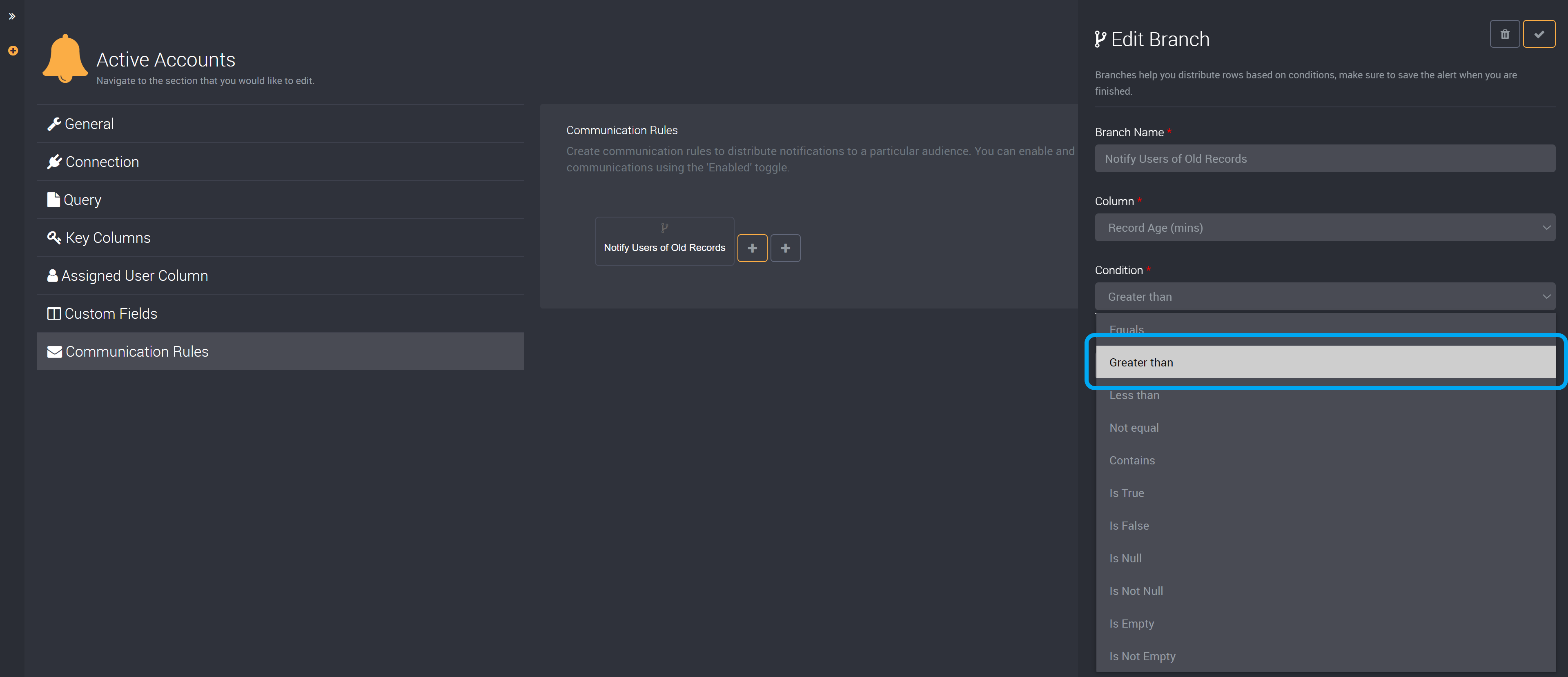The image size is (1568, 677).
Task: Select 'Is Null' condition from list
Action: click(1127, 558)
